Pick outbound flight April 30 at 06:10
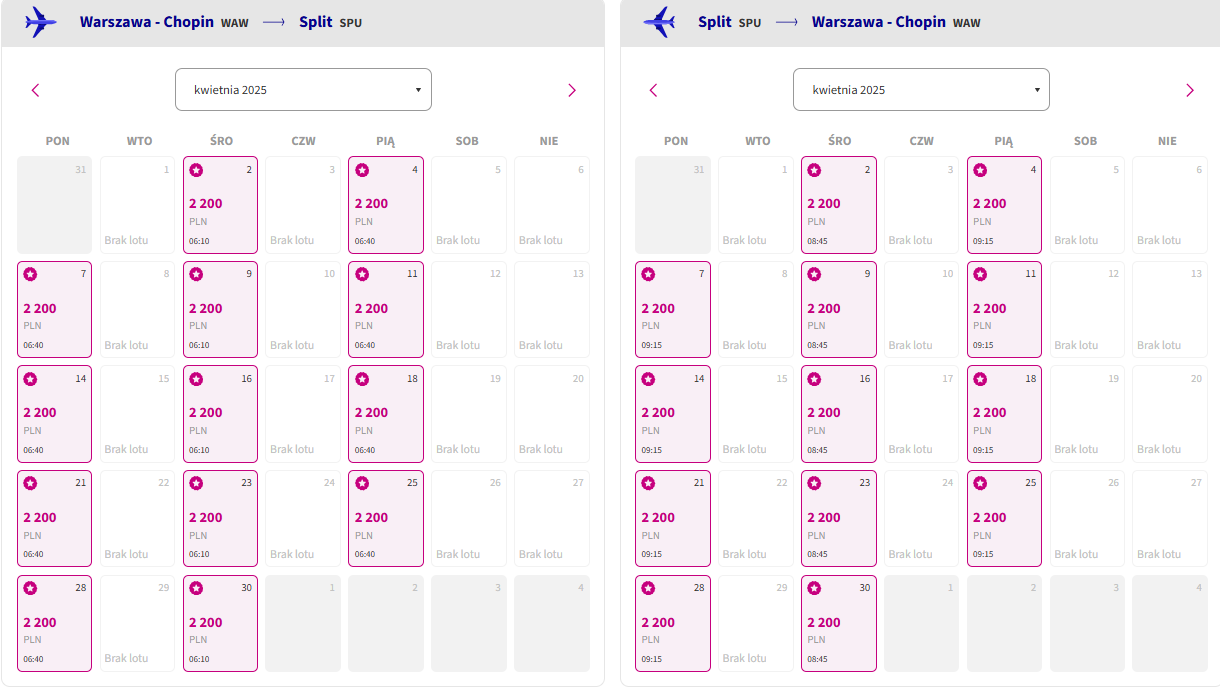1220x698 pixels. click(x=221, y=623)
